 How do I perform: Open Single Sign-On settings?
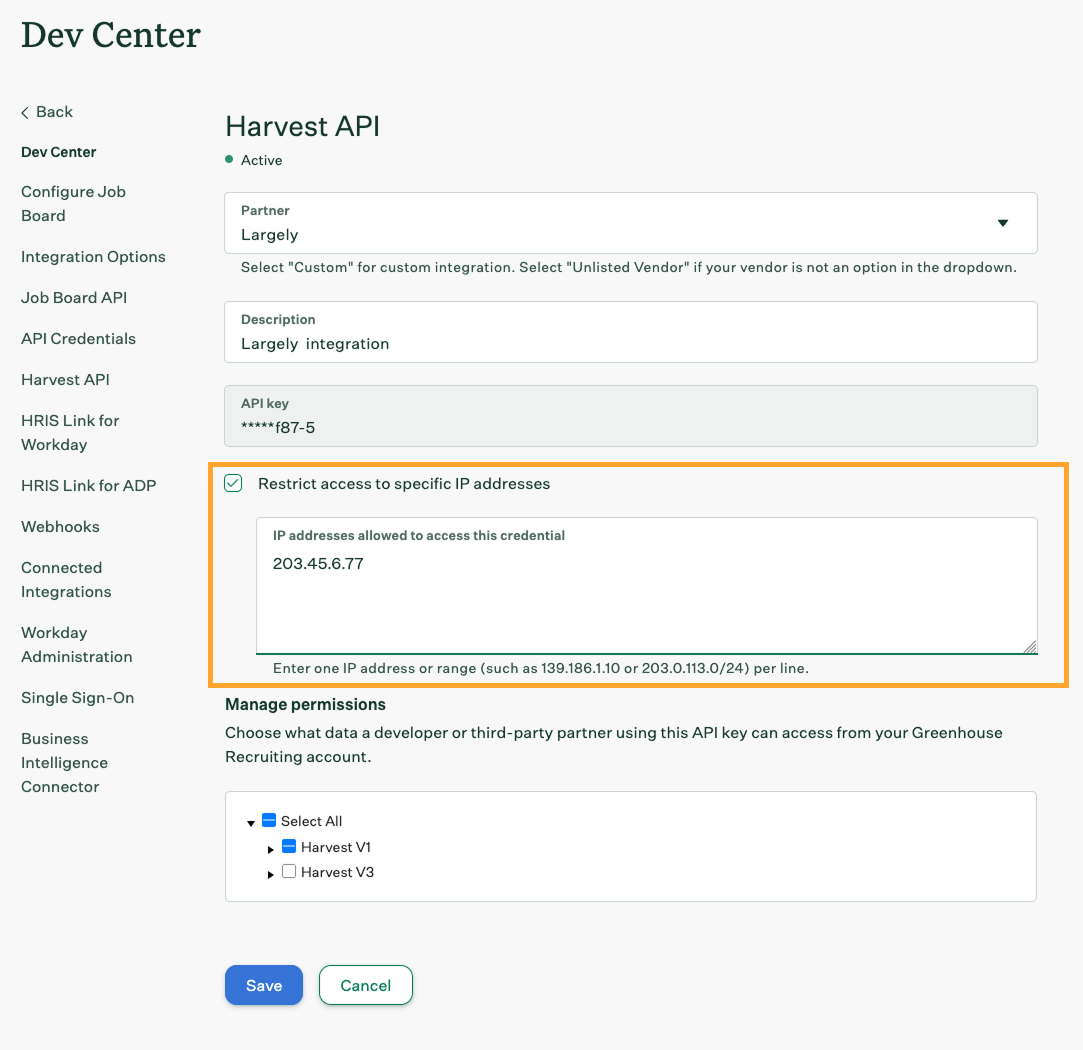77,698
